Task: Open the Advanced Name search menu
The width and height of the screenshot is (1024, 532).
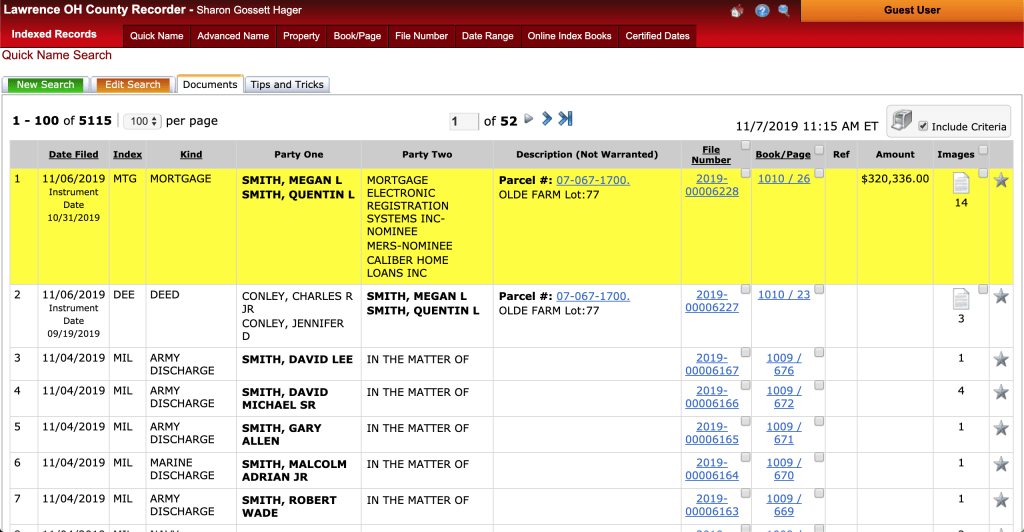Action: (x=233, y=36)
